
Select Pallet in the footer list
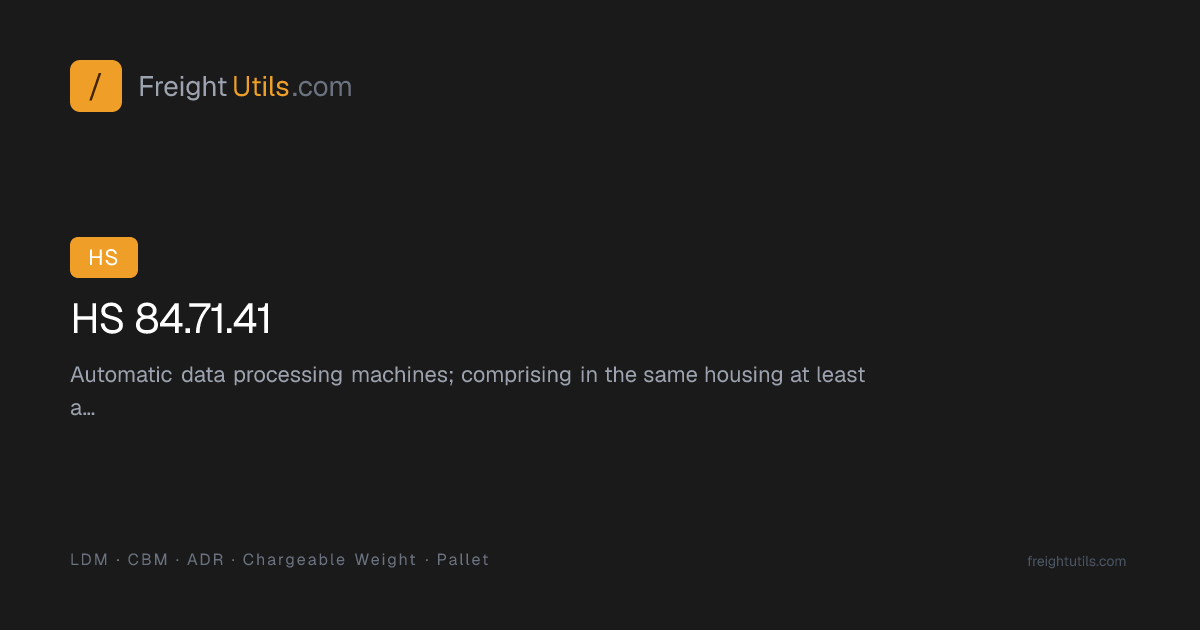coord(463,560)
